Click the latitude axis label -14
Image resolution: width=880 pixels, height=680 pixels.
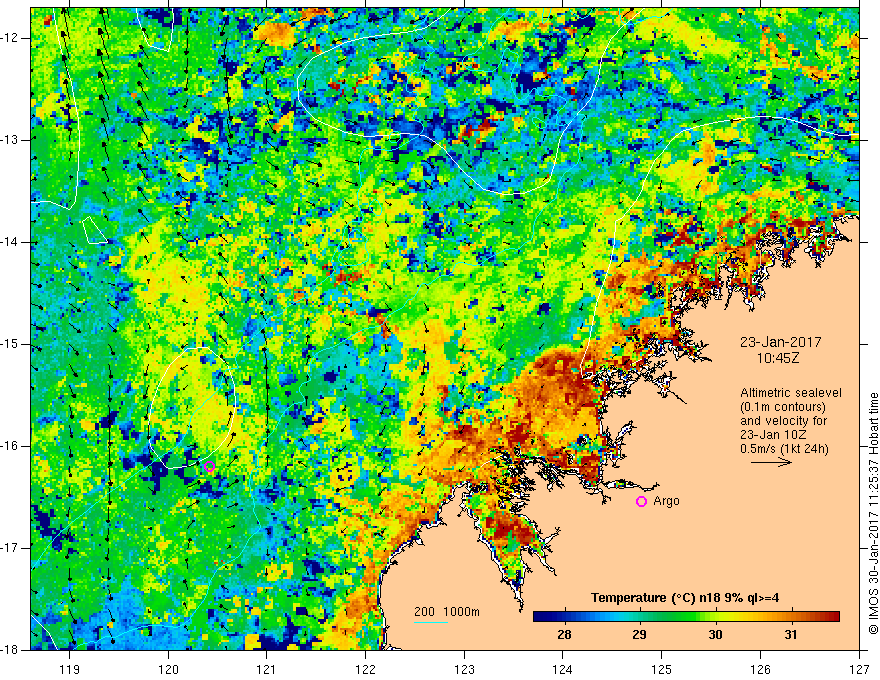tap(10, 242)
